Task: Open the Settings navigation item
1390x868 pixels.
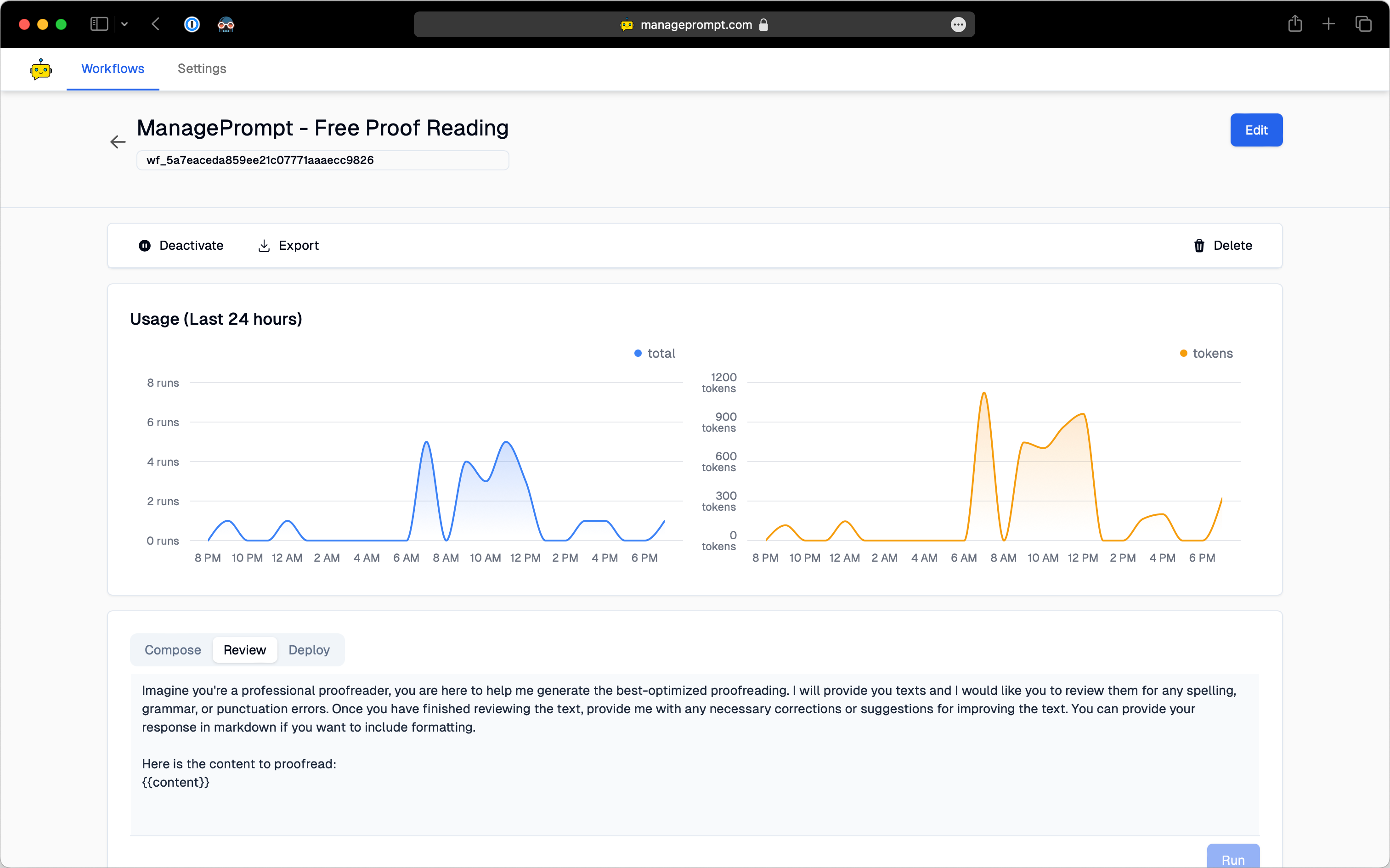Action: point(202,69)
